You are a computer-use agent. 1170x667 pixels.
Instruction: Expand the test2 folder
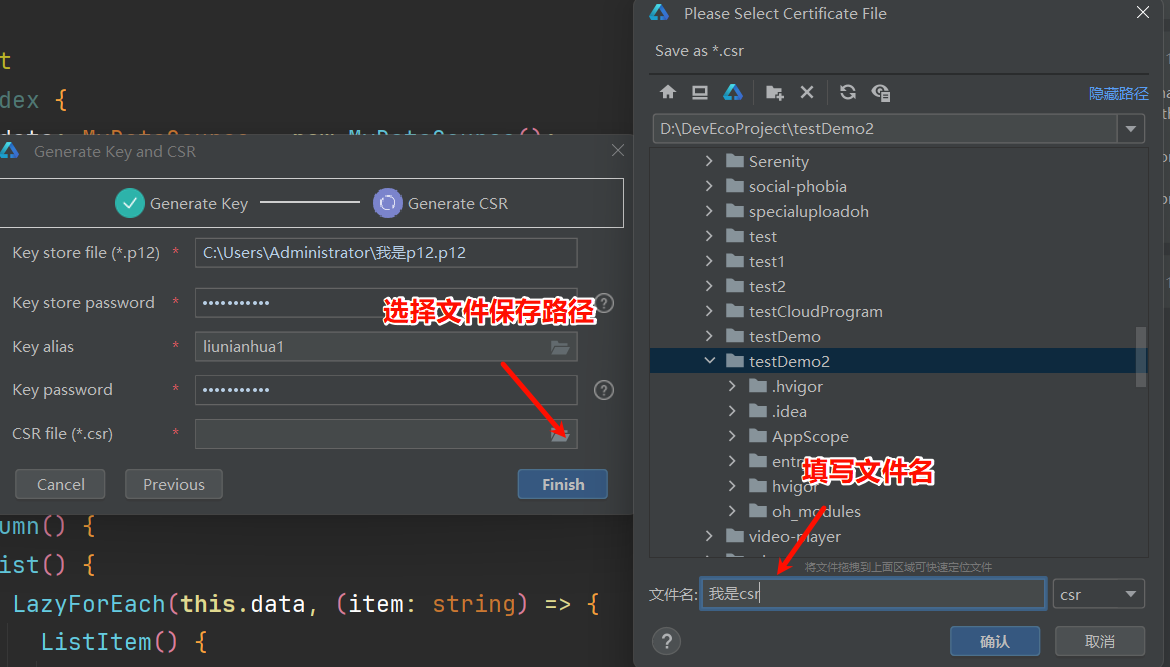pos(709,286)
